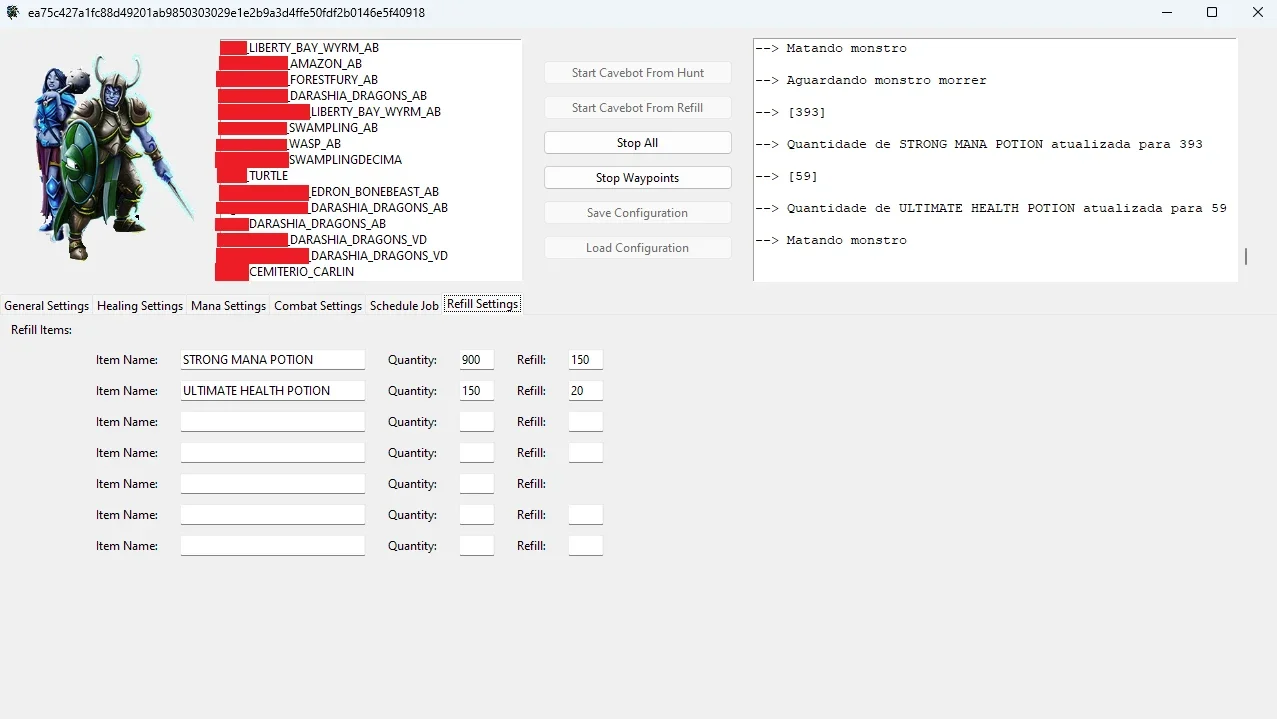
Task: Click the '[393]' log line
Action: [790, 112]
